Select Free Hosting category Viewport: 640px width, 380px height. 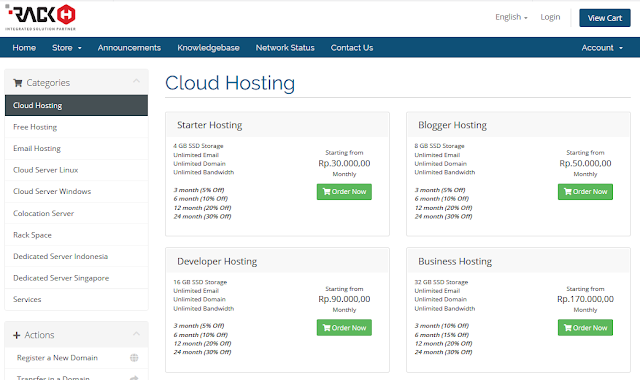click(x=76, y=127)
